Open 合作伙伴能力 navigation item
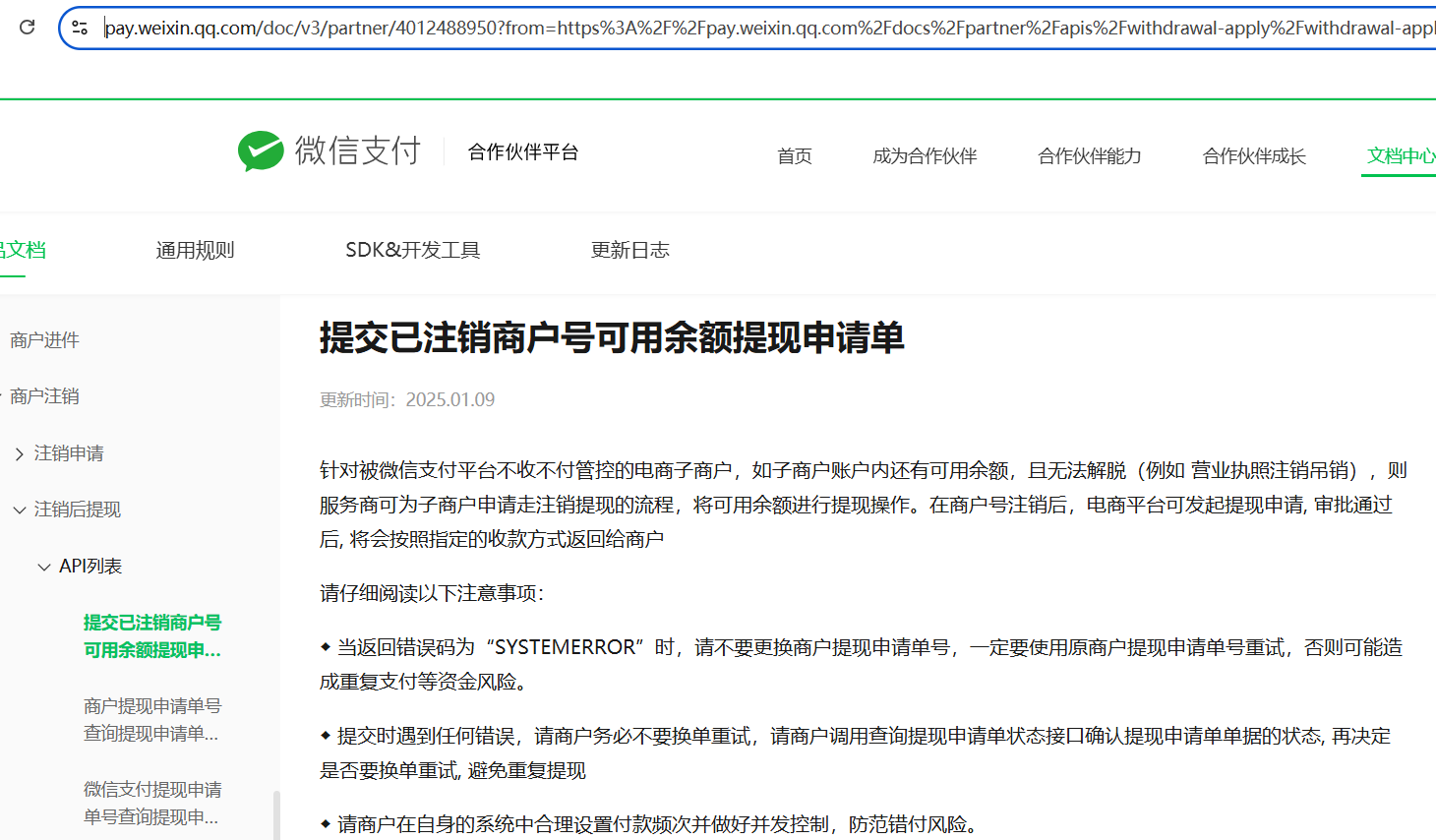The image size is (1436, 840). [1089, 156]
